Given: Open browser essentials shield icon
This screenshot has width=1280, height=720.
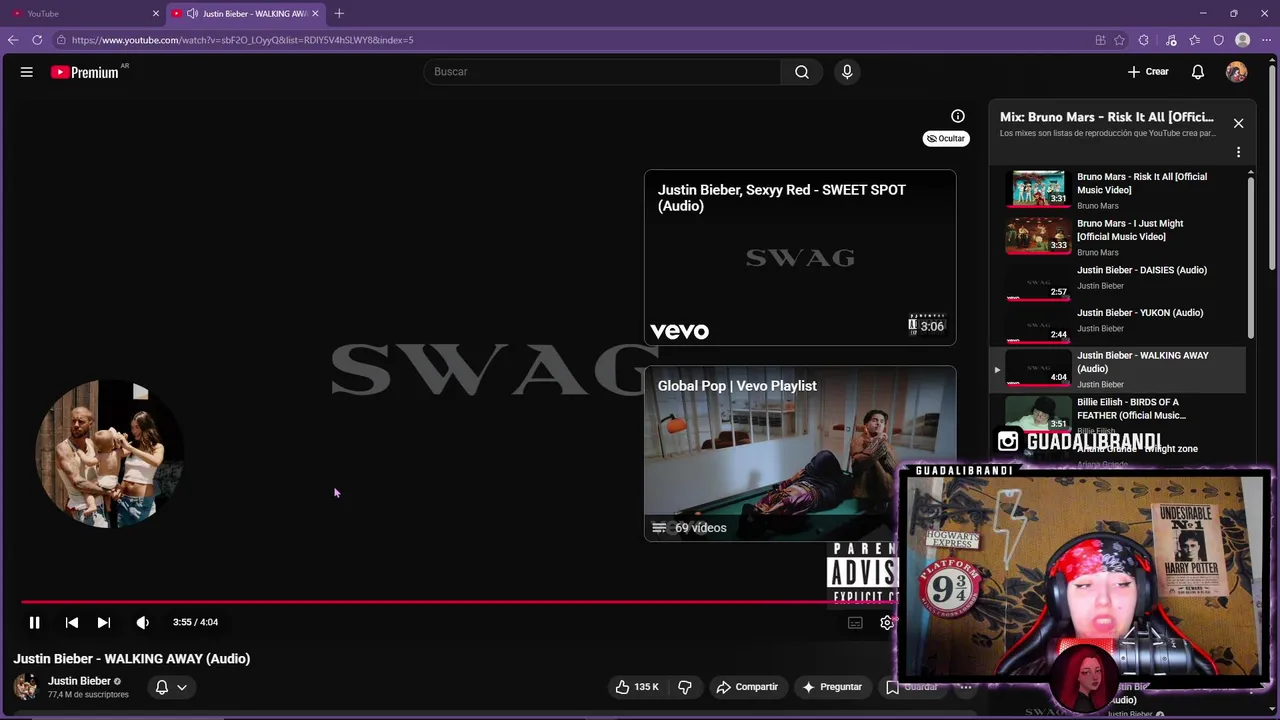Looking at the screenshot, I should tap(1218, 40).
